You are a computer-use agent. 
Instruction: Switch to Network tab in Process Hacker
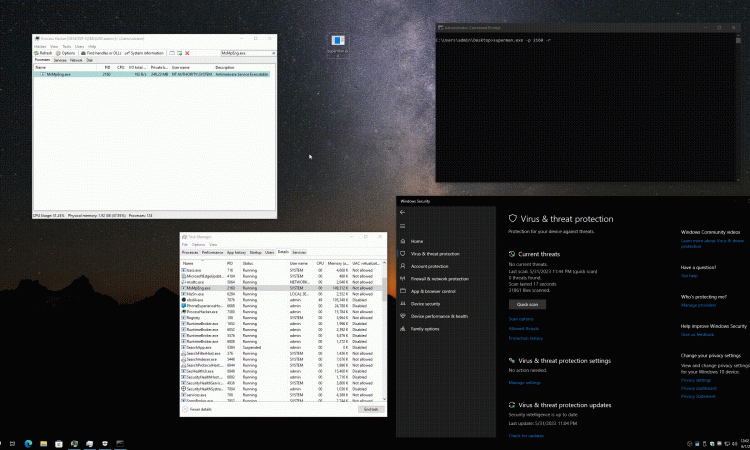click(76, 60)
